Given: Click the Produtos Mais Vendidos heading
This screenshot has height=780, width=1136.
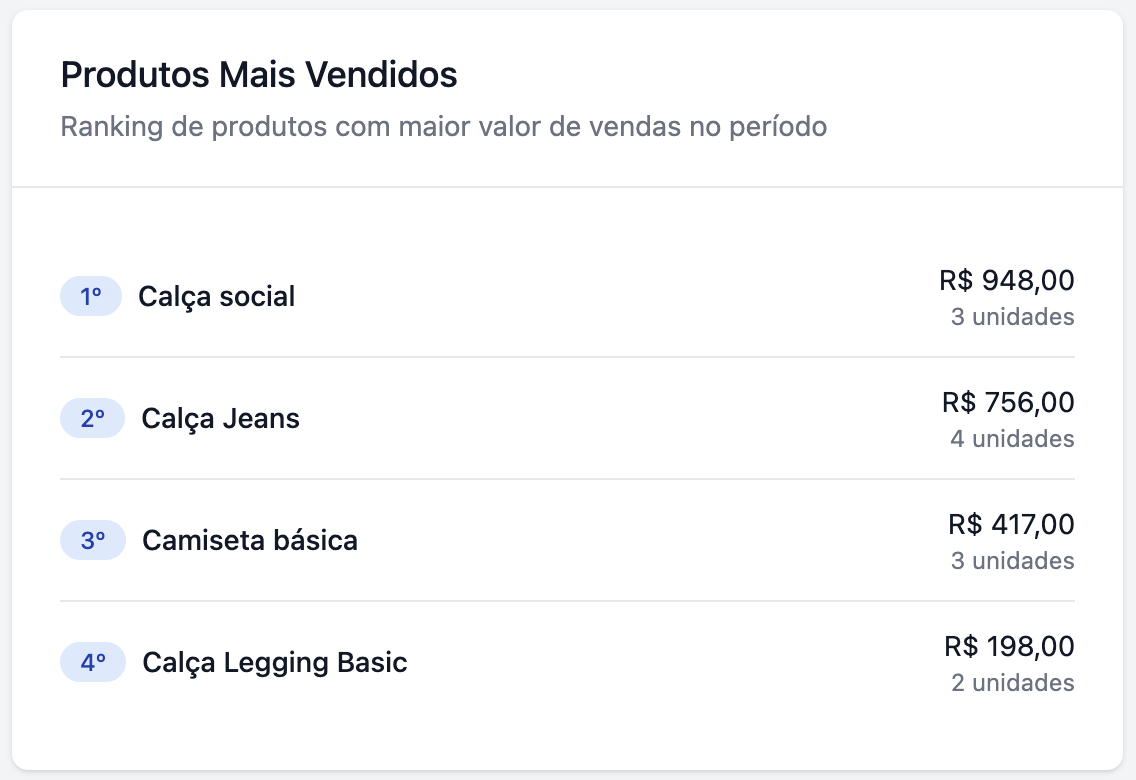Looking at the screenshot, I should pyautogui.click(x=259, y=75).
